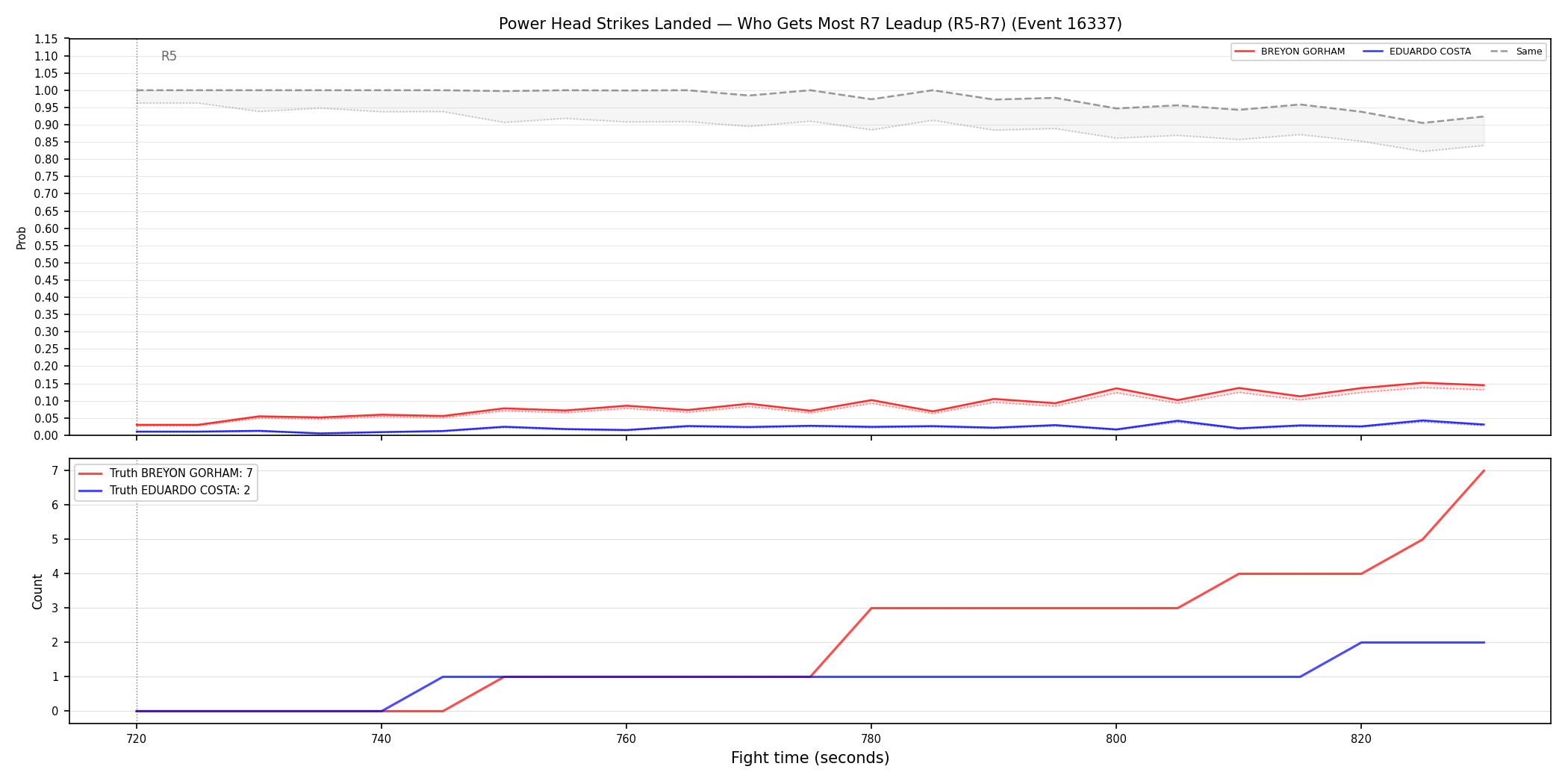
Task: Click the 0 tick on Count axis
Action: tap(55, 711)
